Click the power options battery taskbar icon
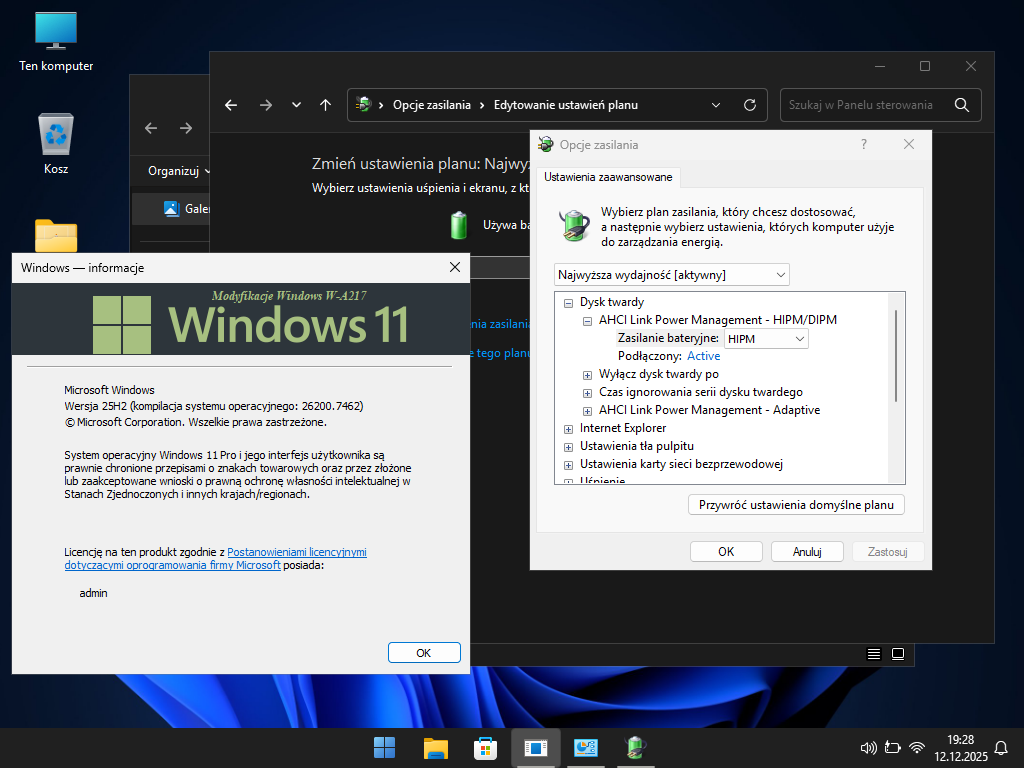Image resolution: width=1024 pixels, height=768 pixels. point(635,748)
